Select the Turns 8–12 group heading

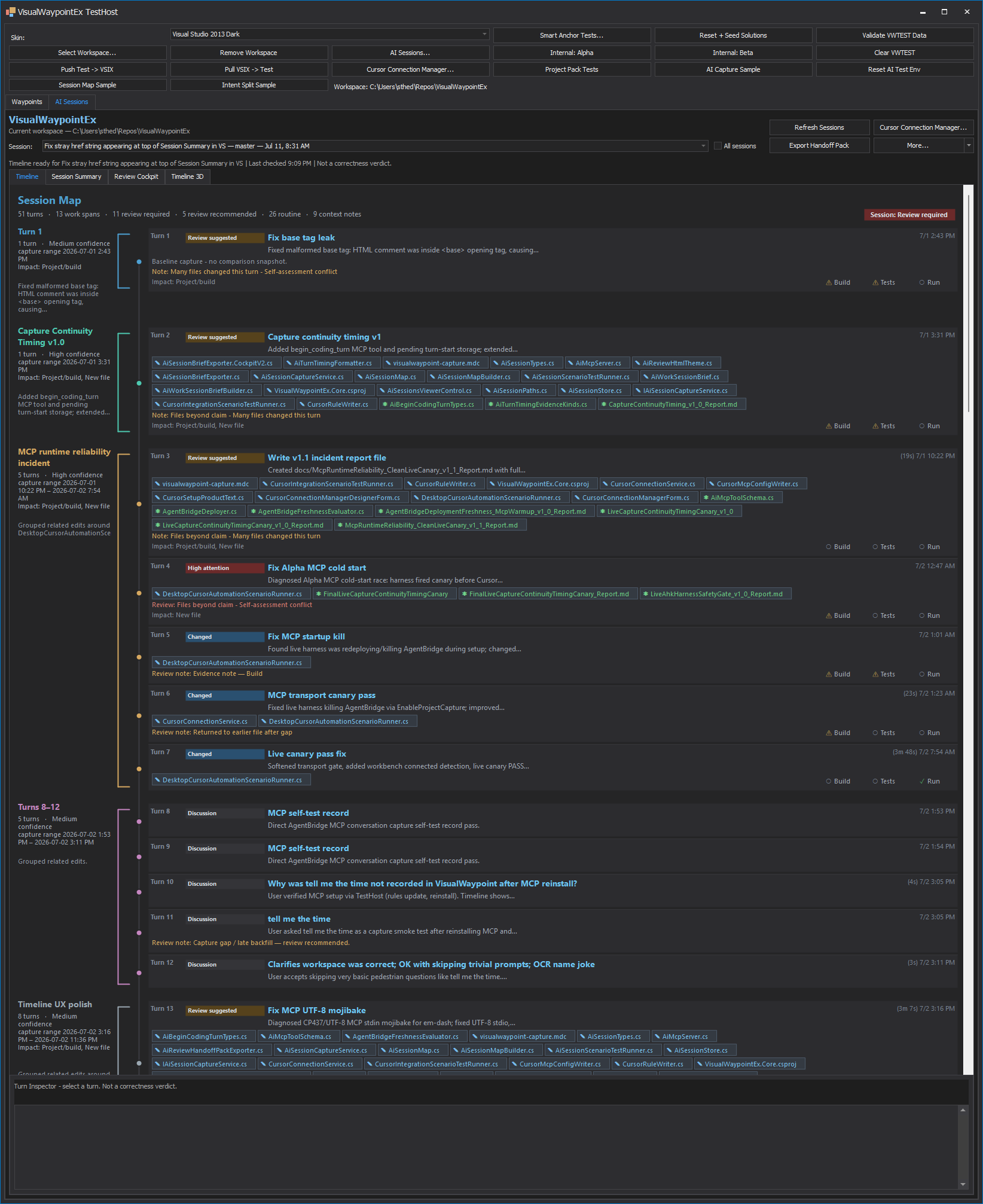click(x=39, y=807)
